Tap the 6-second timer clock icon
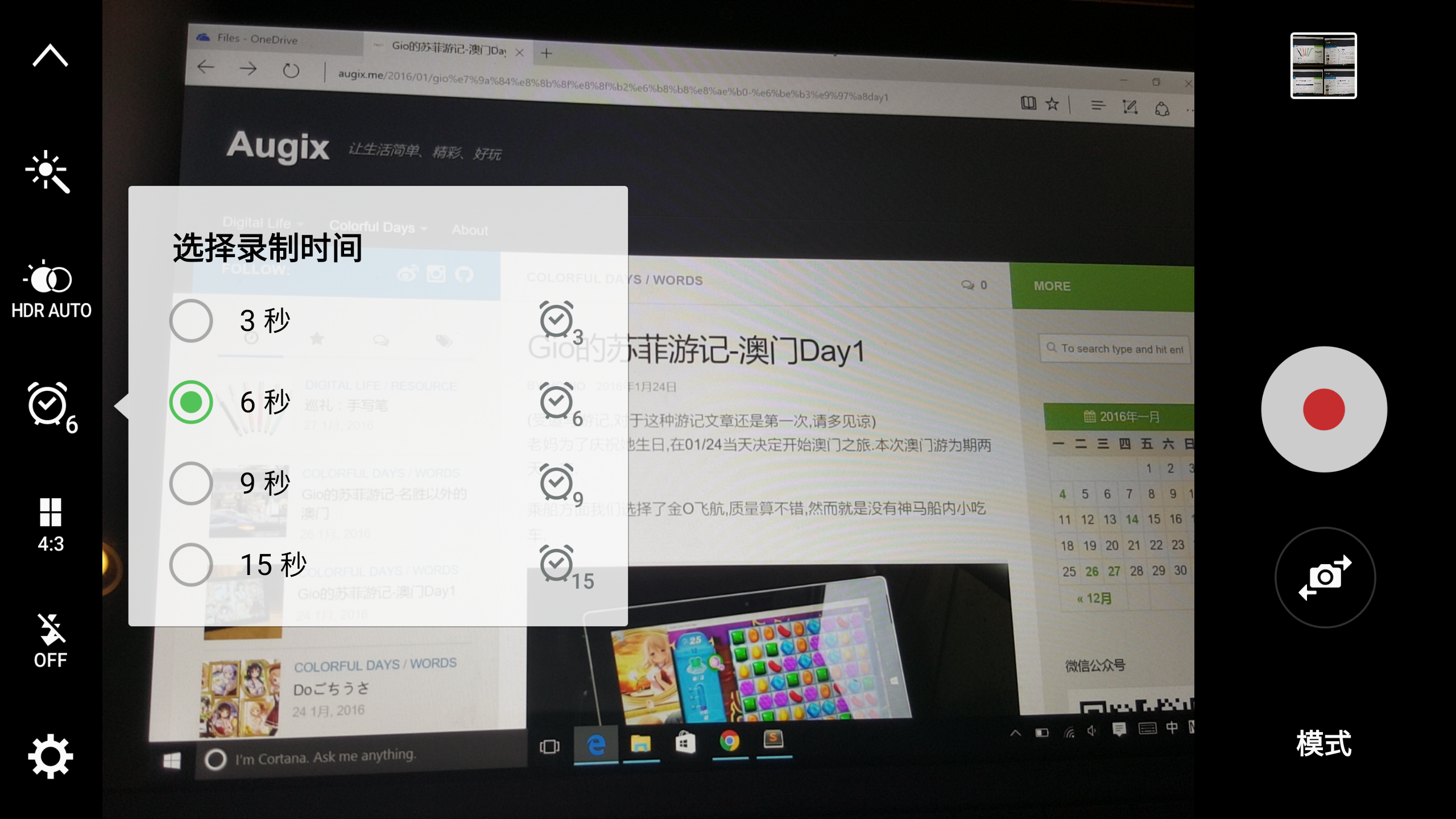This screenshot has height=819, width=1456. tap(561, 404)
